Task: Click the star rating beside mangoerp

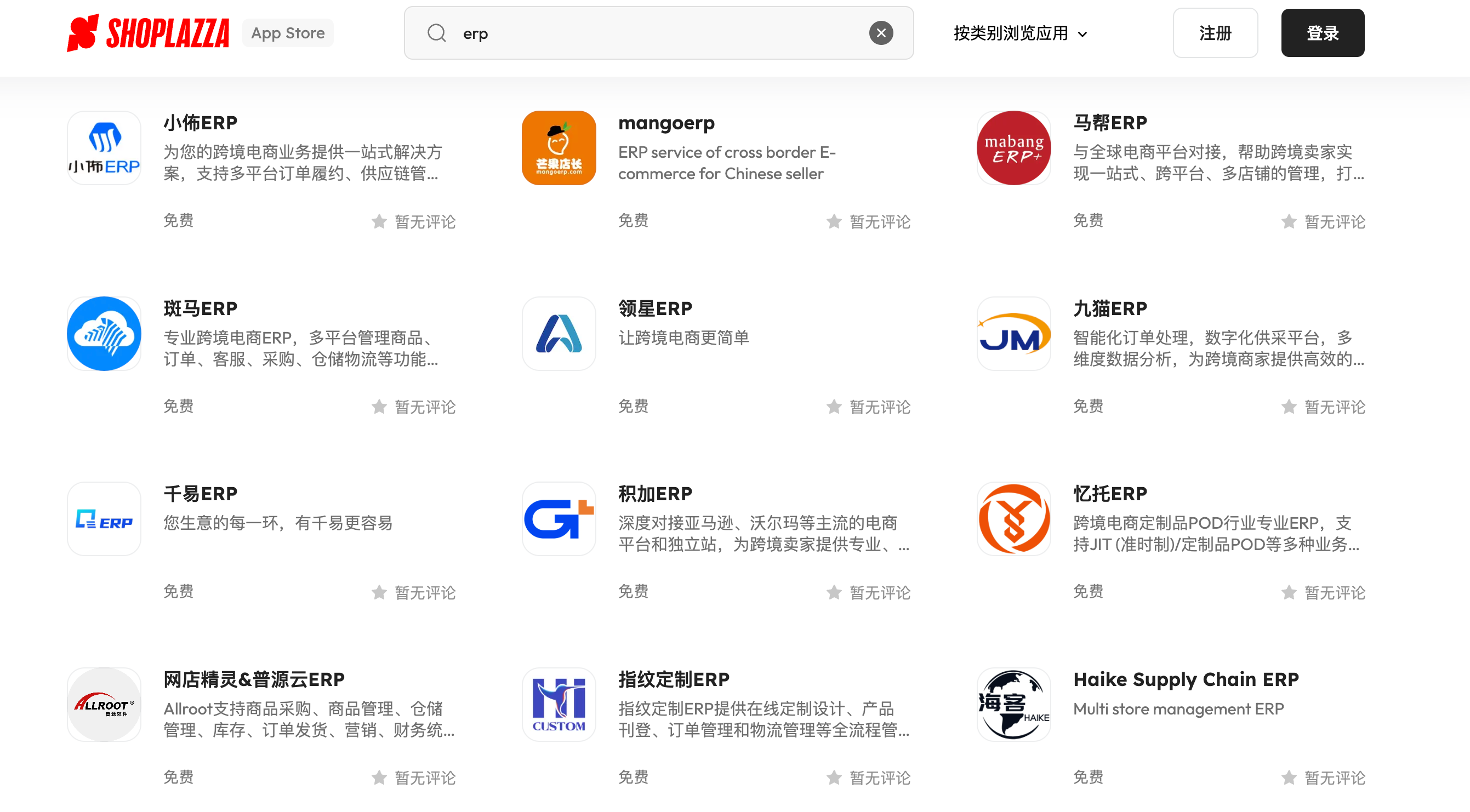Action: pos(834,222)
